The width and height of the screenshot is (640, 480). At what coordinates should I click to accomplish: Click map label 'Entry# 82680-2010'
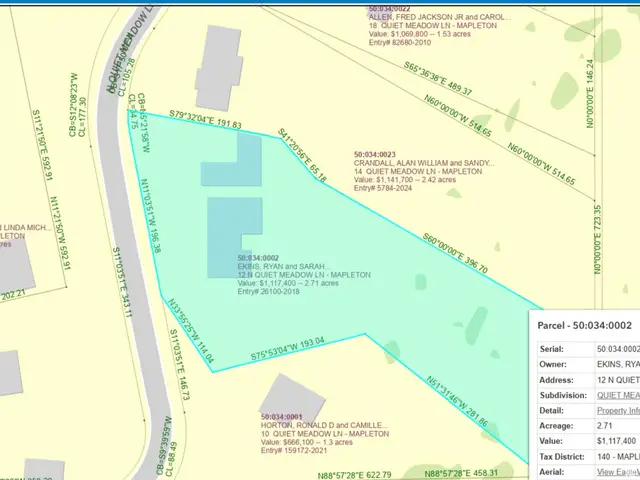tap(400, 42)
